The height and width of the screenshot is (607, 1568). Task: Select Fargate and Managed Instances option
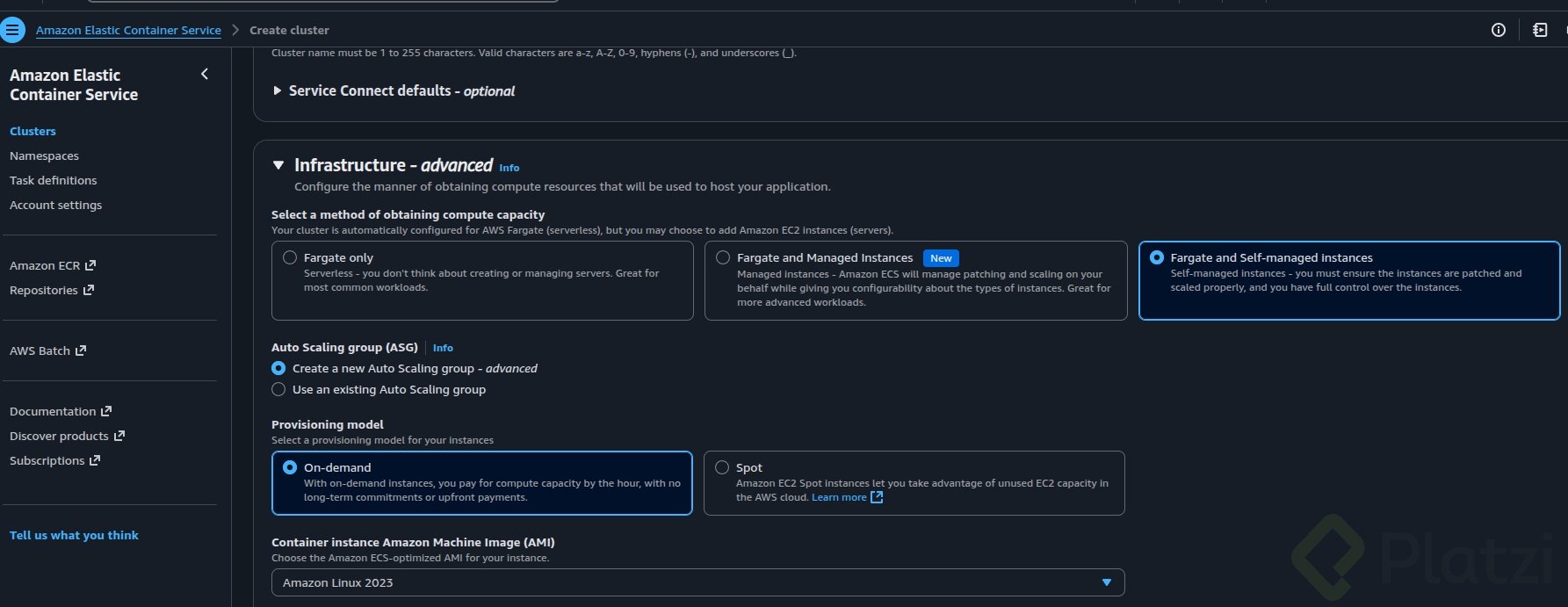(723, 257)
